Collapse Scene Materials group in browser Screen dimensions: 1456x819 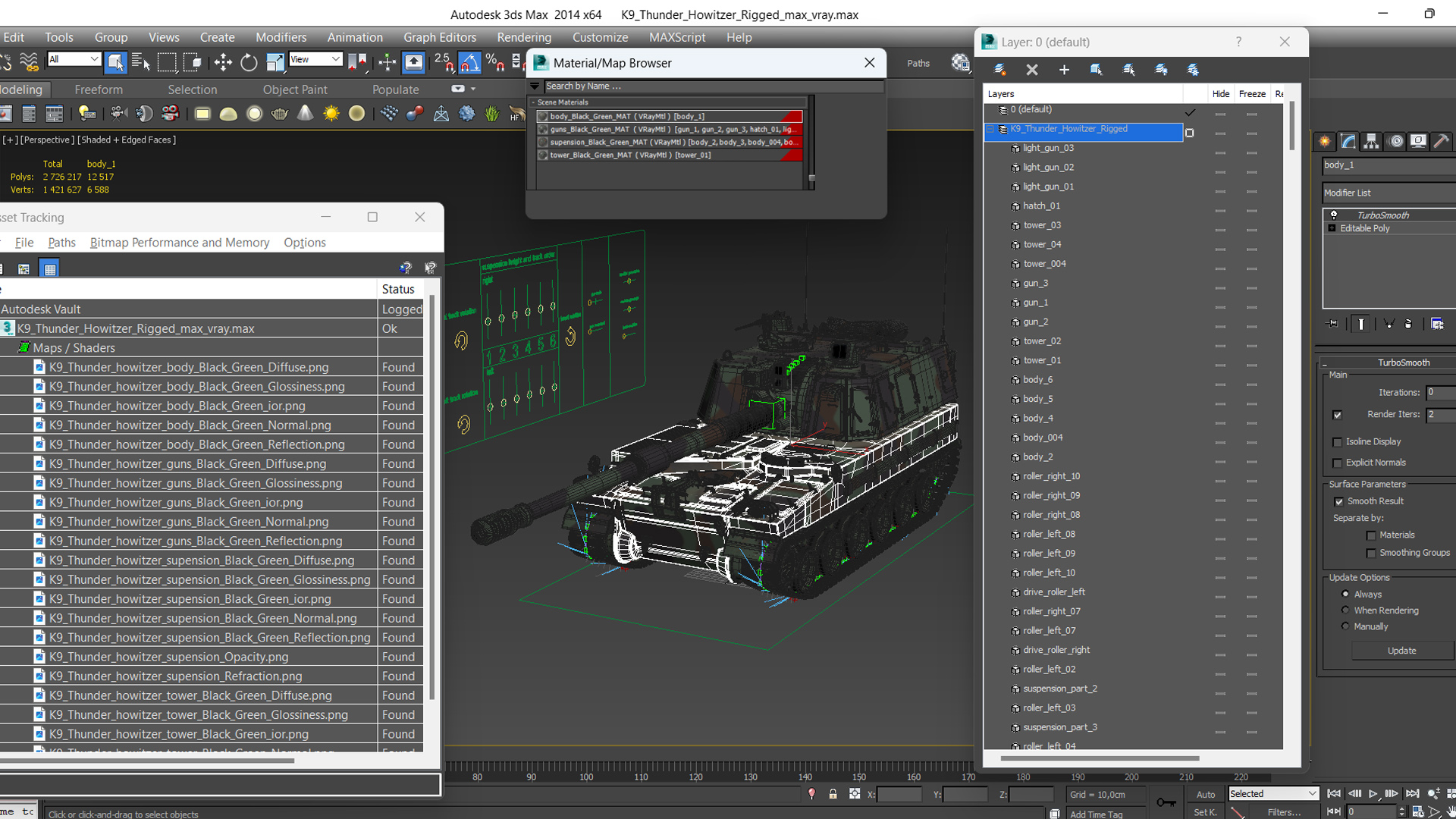click(x=533, y=102)
